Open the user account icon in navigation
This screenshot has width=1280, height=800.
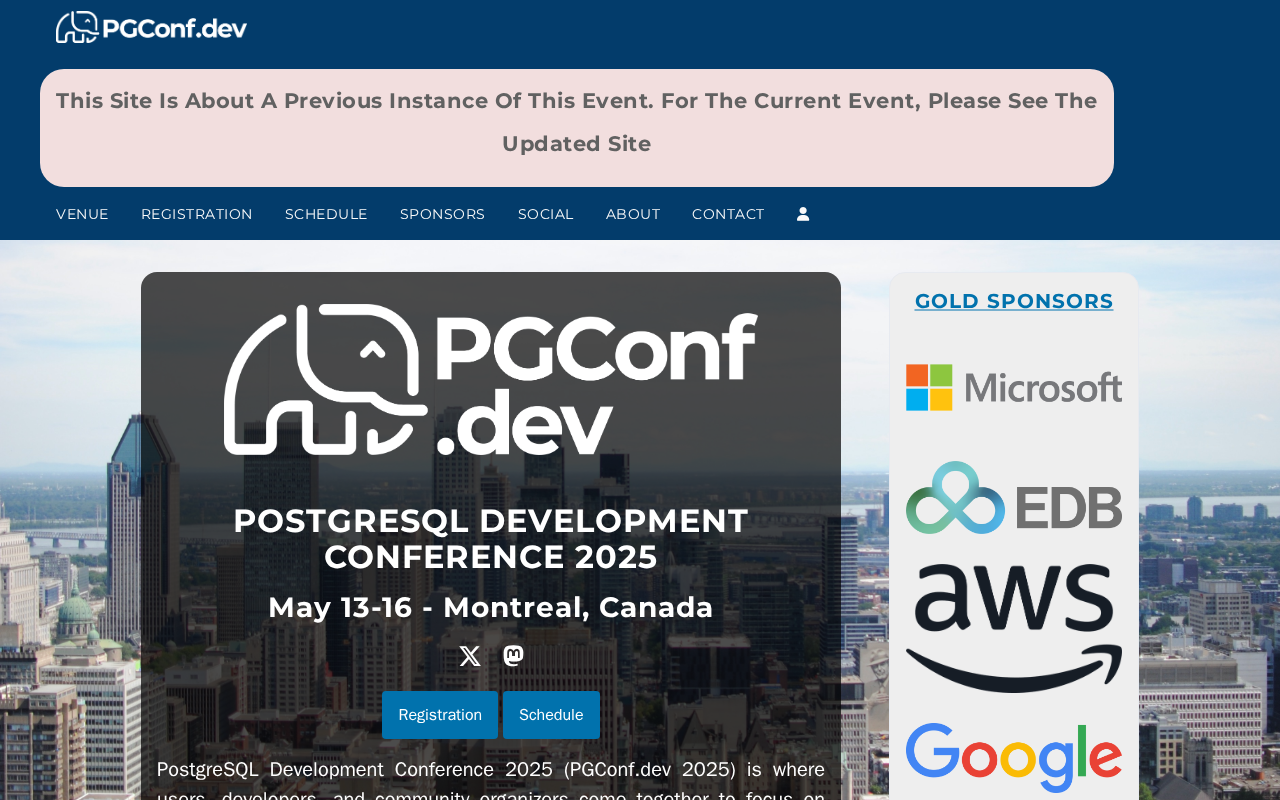803,214
